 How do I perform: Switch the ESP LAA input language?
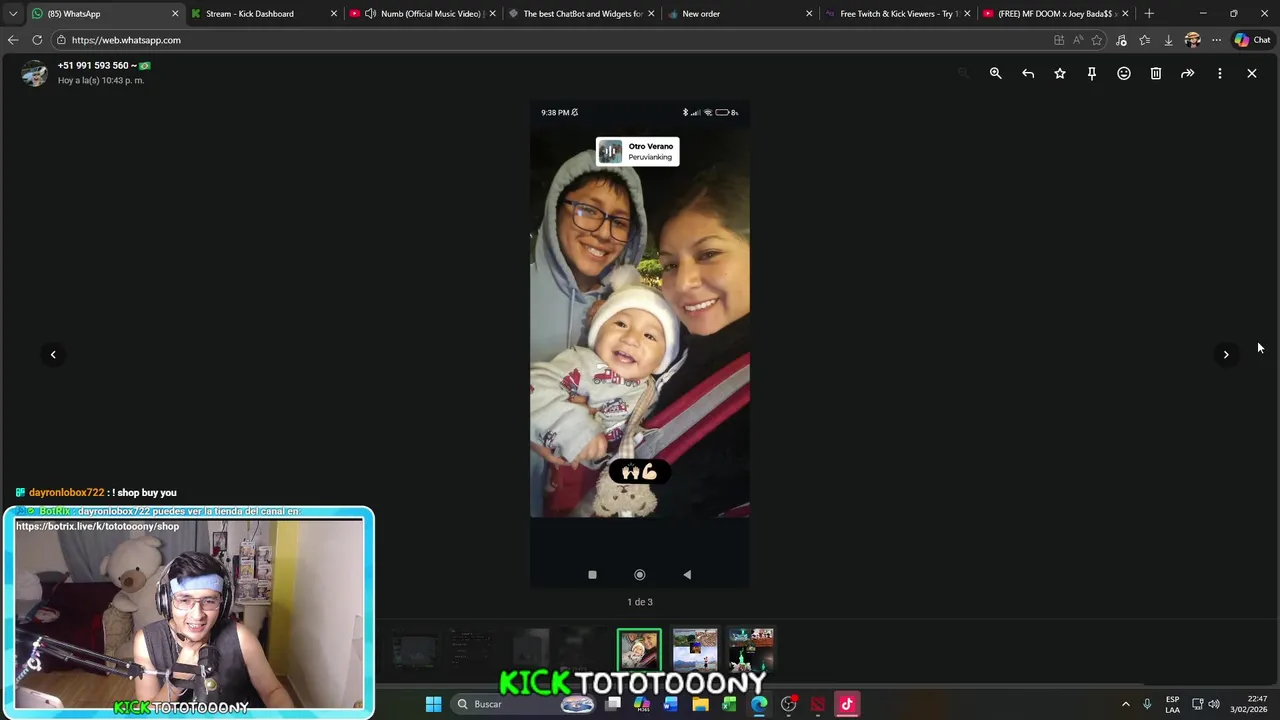tap(1172, 704)
